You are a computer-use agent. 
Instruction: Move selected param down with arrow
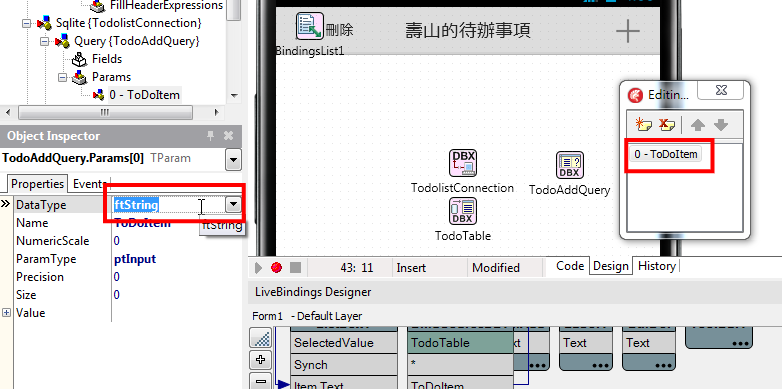[x=721, y=125]
